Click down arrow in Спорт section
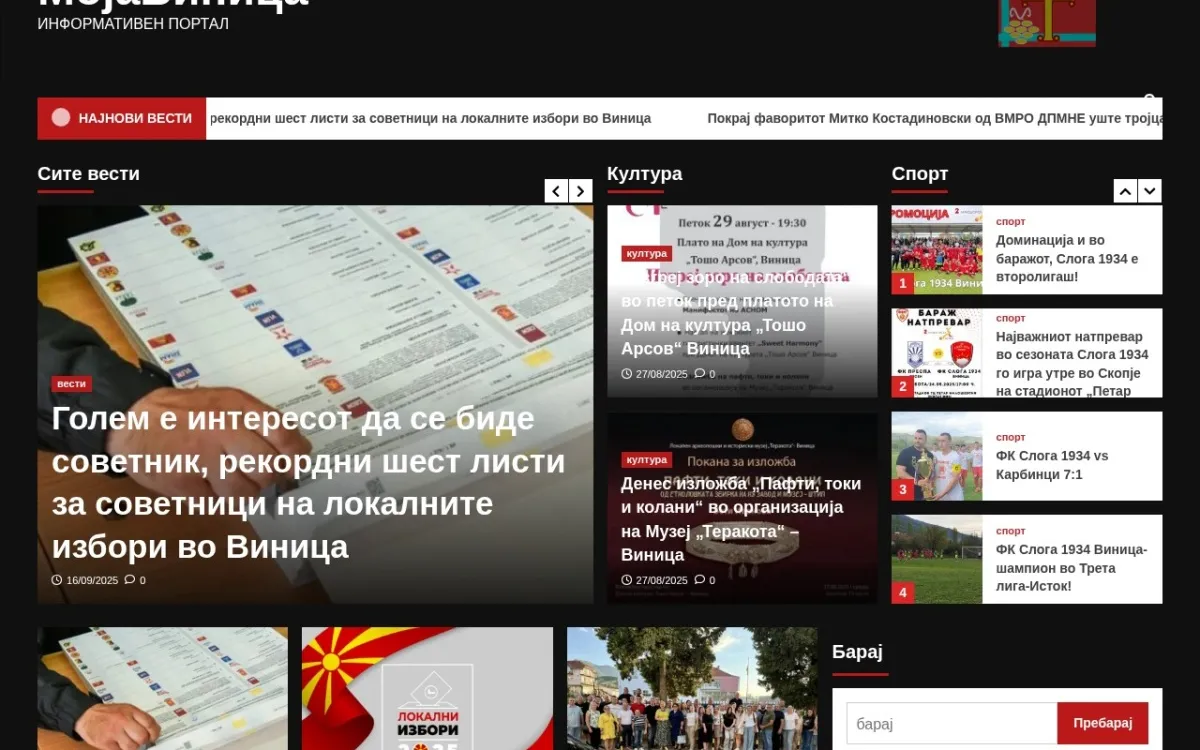The width and height of the screenshot is (1200, 750). tap(1150, 191)
